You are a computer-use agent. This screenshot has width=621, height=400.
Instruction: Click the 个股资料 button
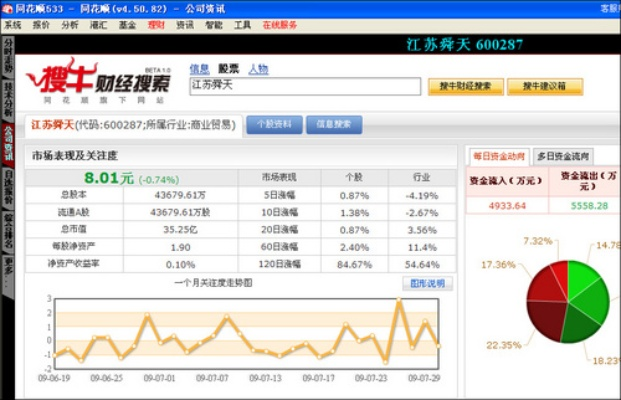pos(274,125)
